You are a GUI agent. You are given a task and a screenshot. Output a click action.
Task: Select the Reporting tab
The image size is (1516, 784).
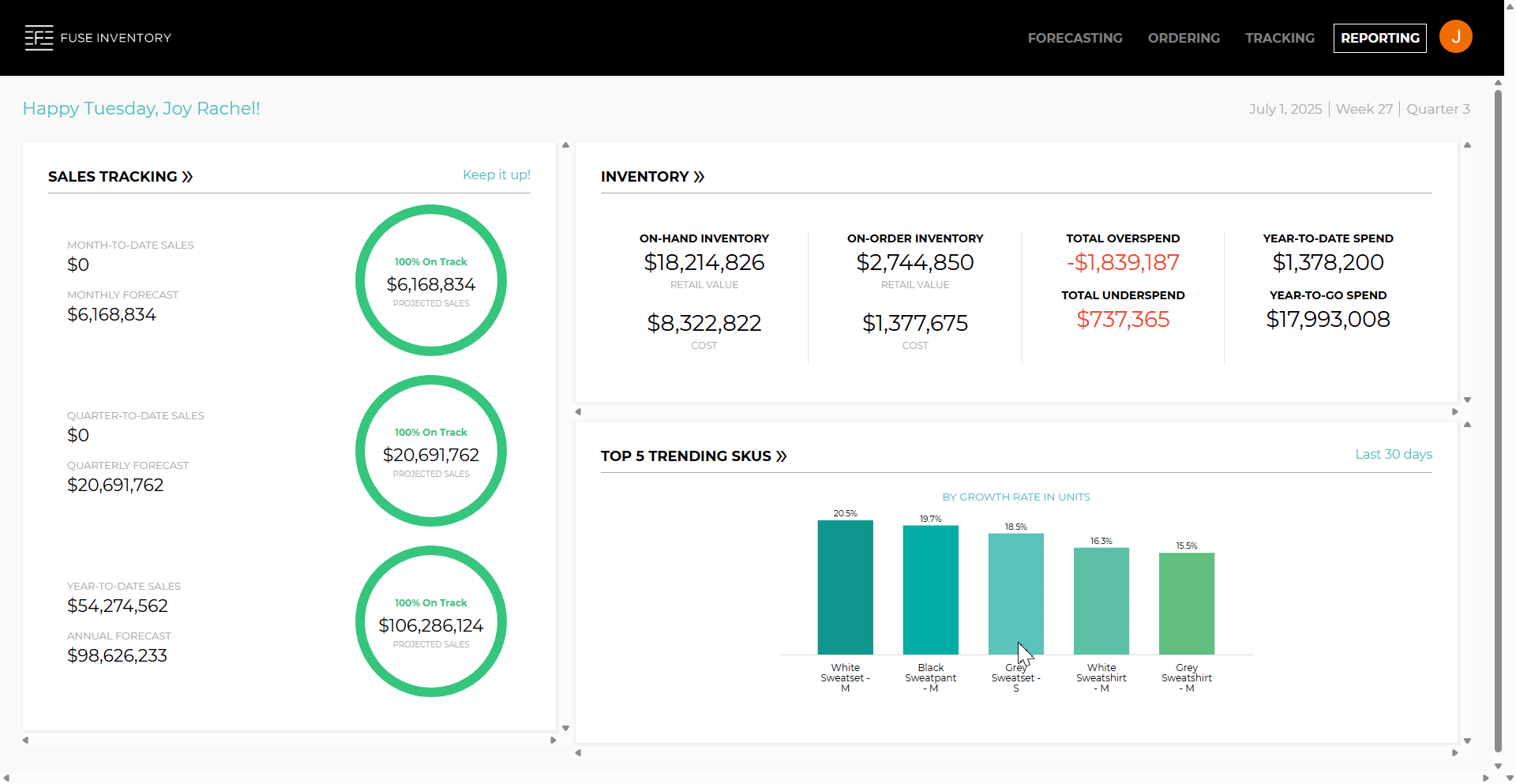coord(1379,38)
